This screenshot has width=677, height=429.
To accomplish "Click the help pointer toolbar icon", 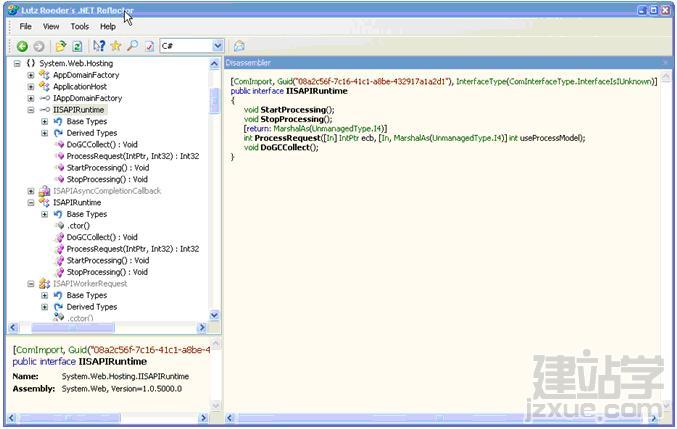I will tap(99, 46).
